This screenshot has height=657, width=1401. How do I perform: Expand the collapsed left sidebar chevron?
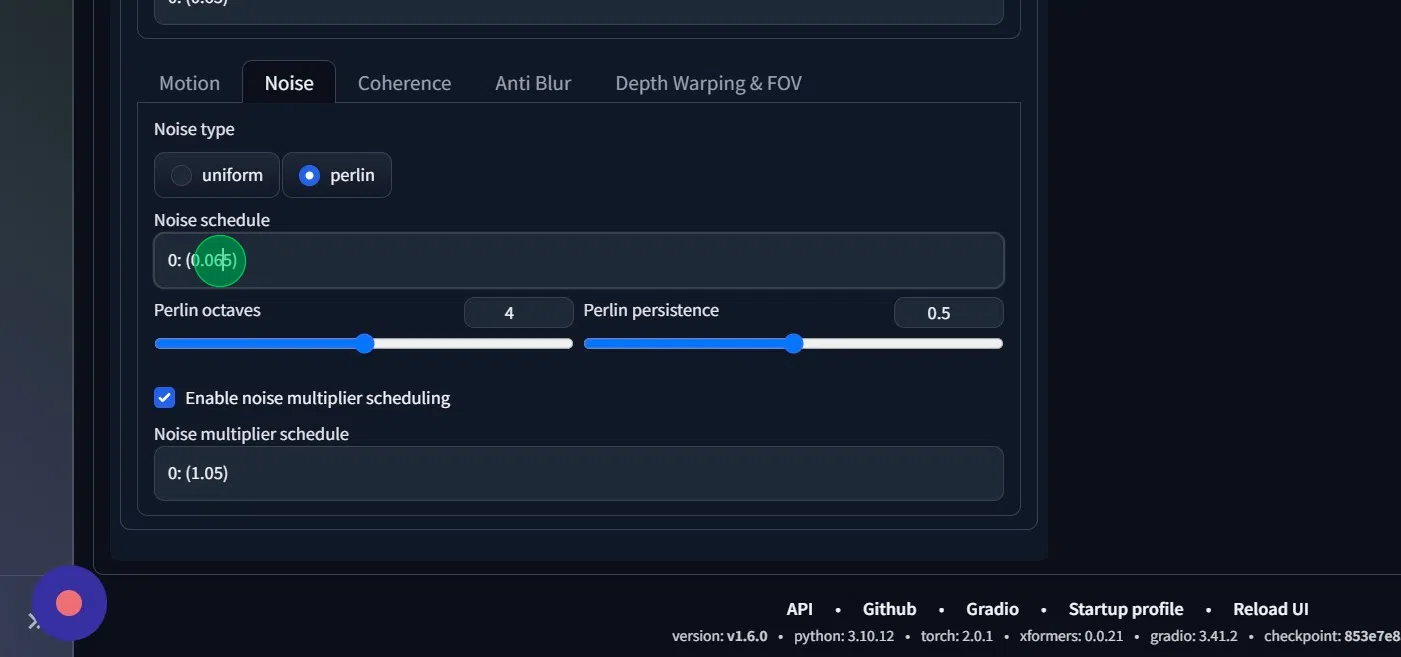(33, 620)
